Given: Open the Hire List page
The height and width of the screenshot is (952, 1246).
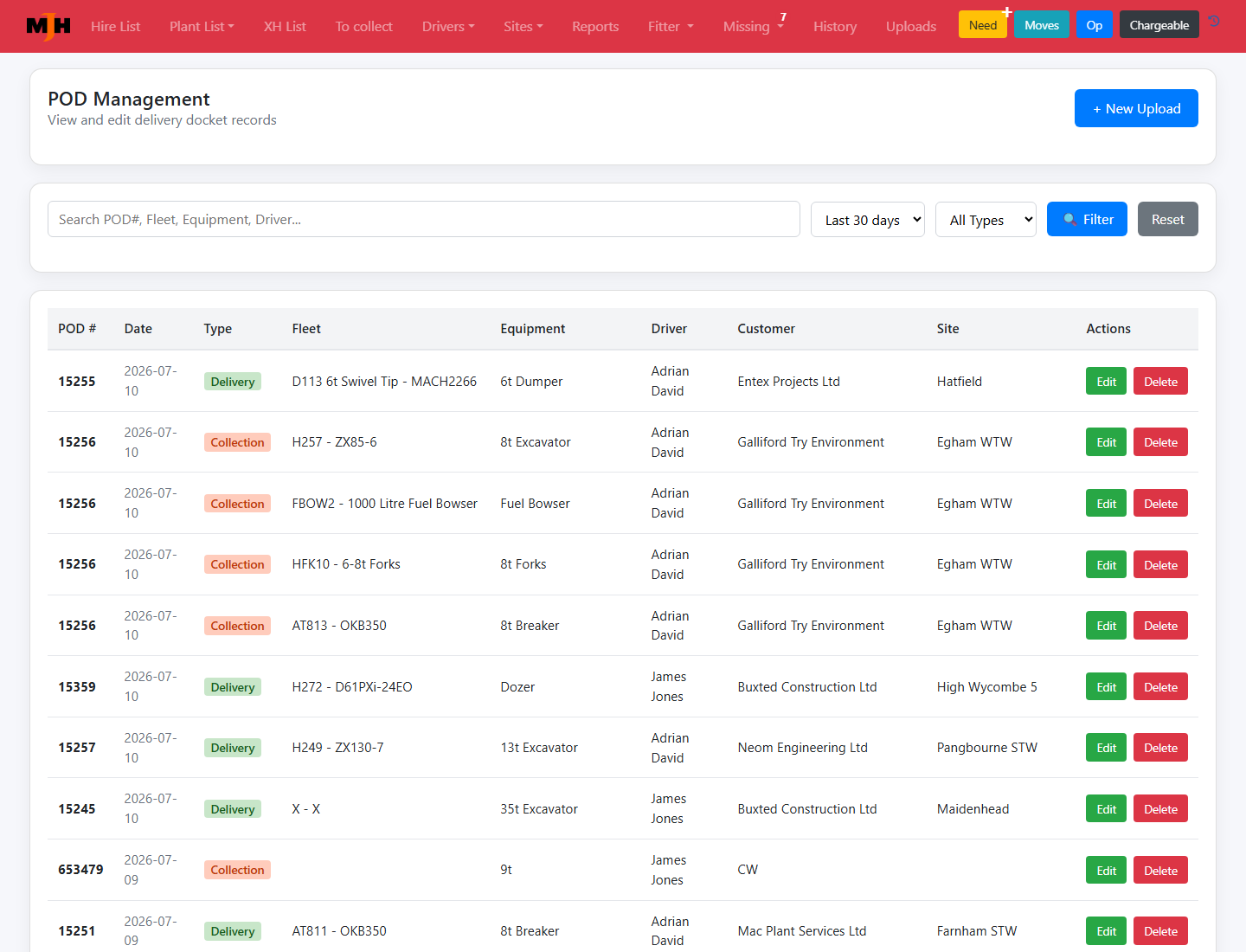Looking at the screenshot, I should (x=115, y=26).
